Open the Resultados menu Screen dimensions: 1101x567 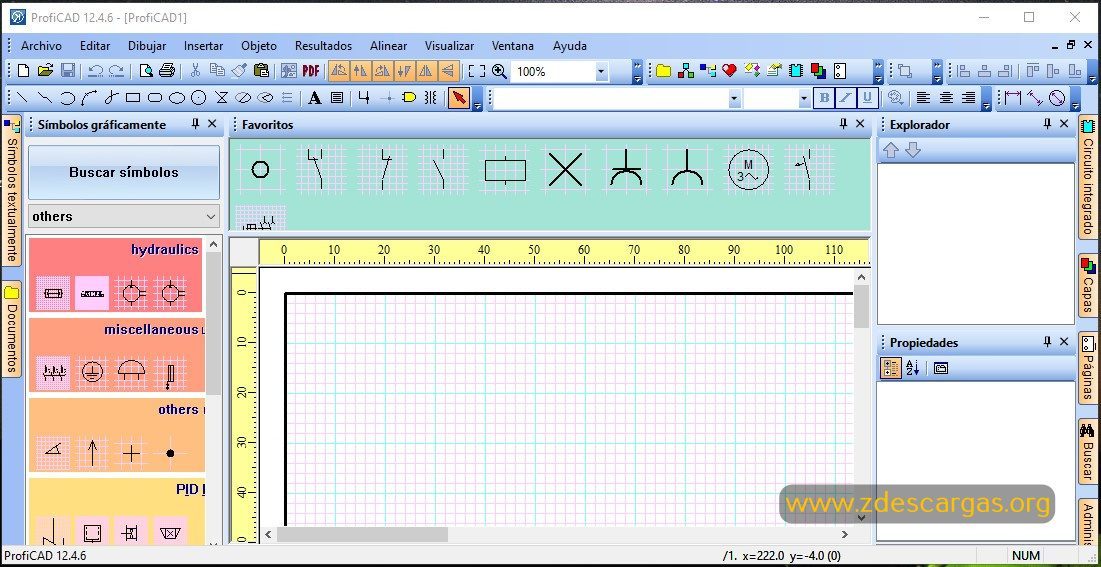(x=323, y=46)
